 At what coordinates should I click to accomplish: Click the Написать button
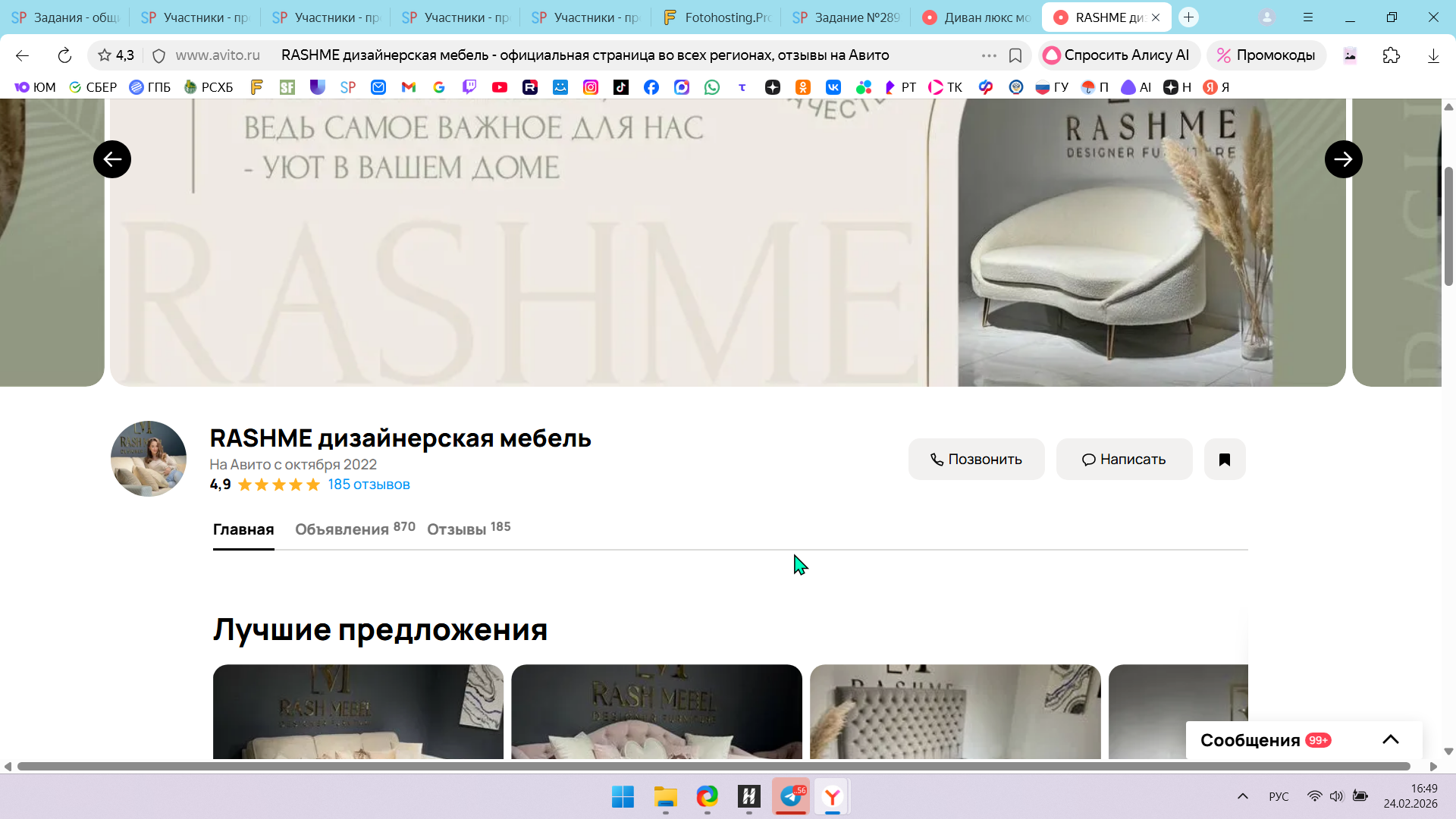click(x=1124, y=460)
